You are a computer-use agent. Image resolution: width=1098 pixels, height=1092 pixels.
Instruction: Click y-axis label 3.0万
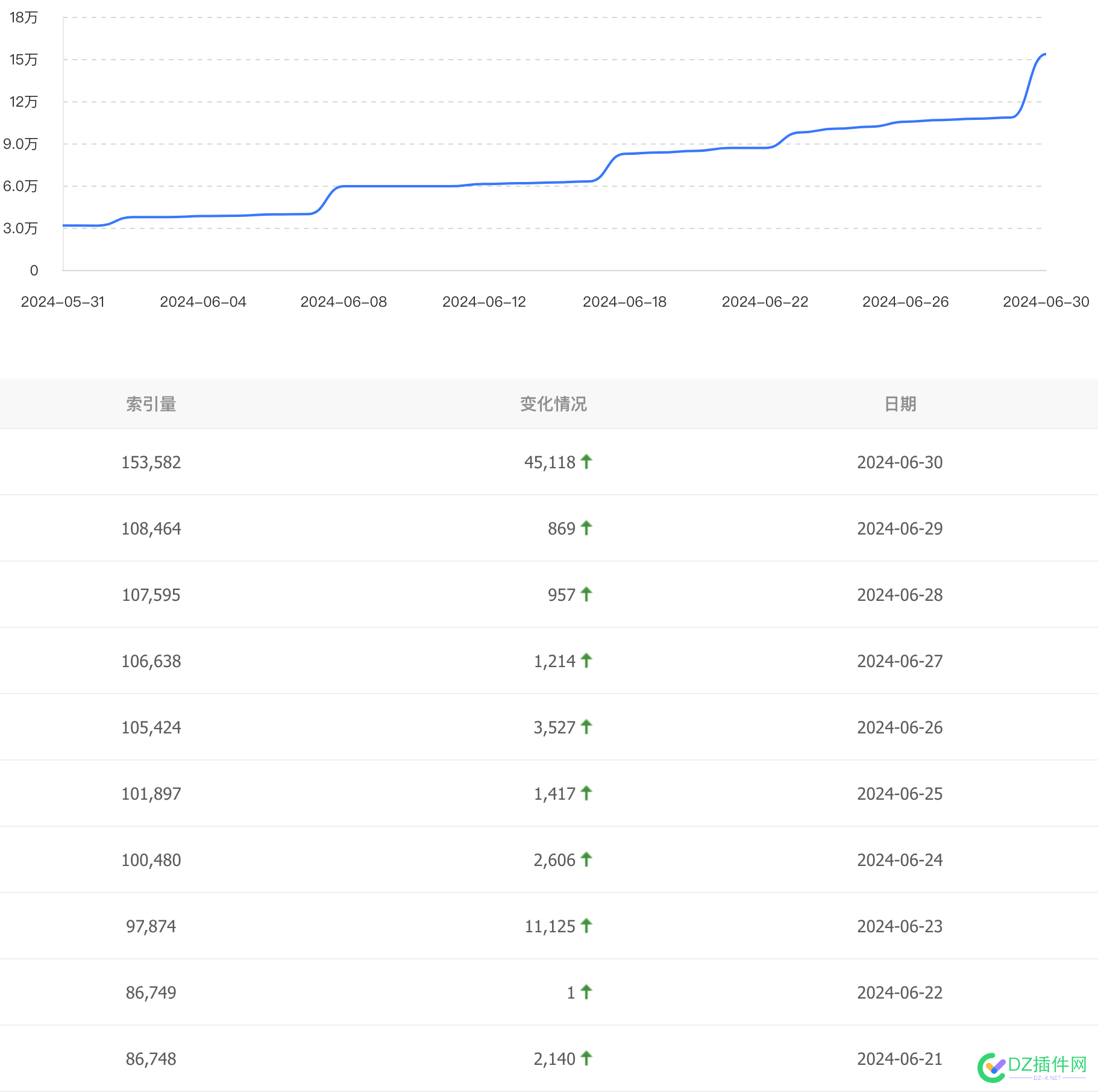pos(20,228)
